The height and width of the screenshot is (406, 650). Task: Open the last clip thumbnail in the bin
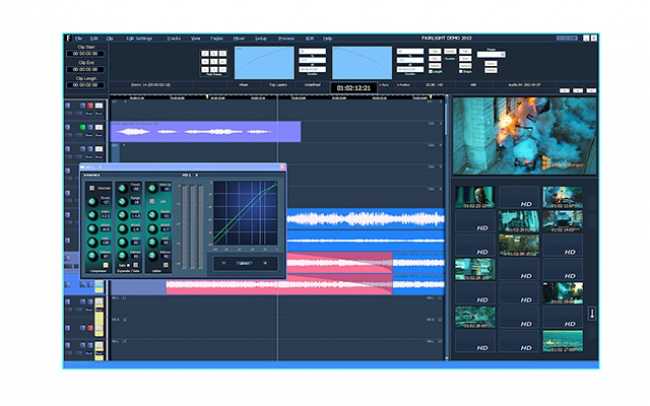[563, 341]
